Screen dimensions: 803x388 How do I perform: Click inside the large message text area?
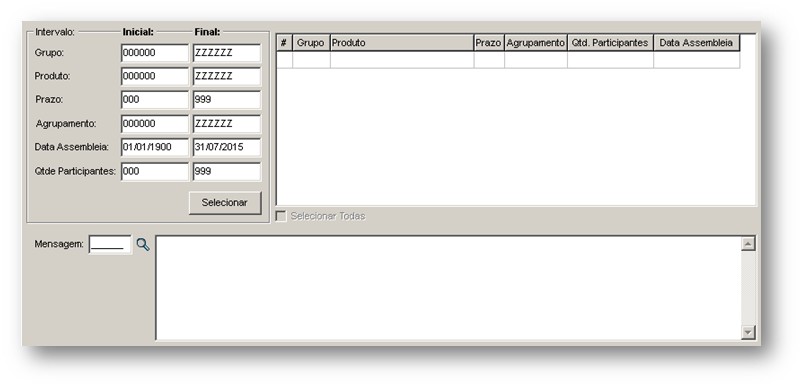coord(448,288)
